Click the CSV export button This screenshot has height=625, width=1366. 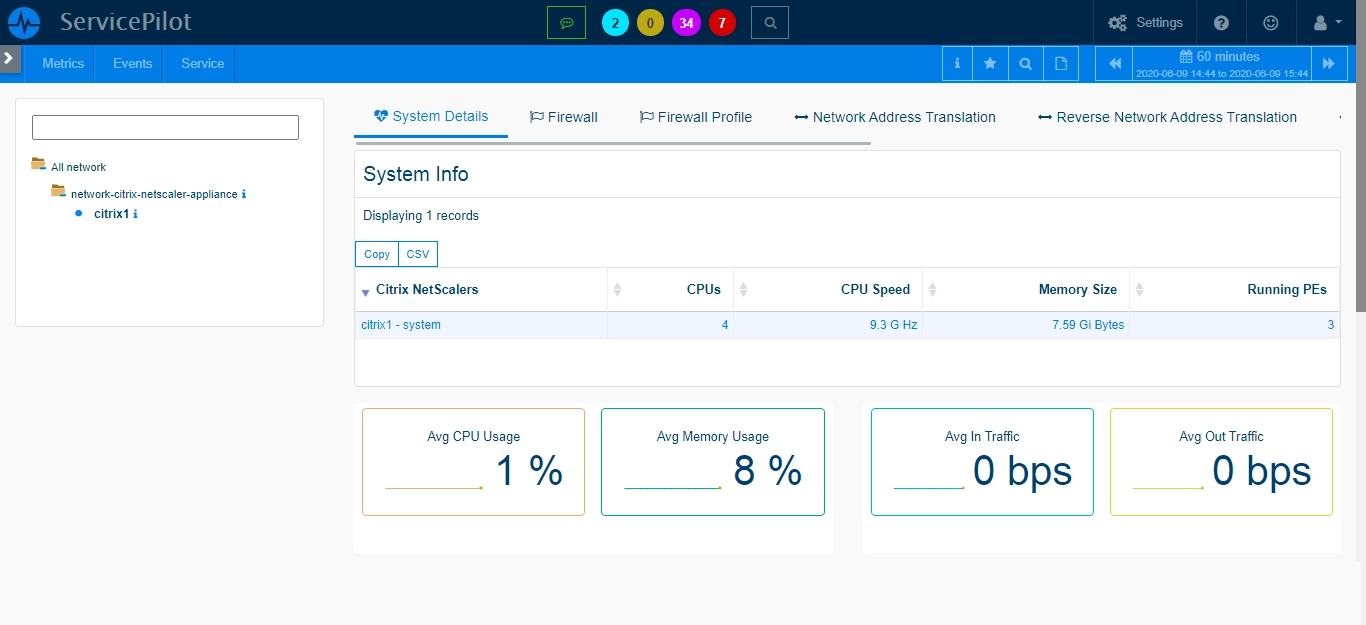point(418,254)
